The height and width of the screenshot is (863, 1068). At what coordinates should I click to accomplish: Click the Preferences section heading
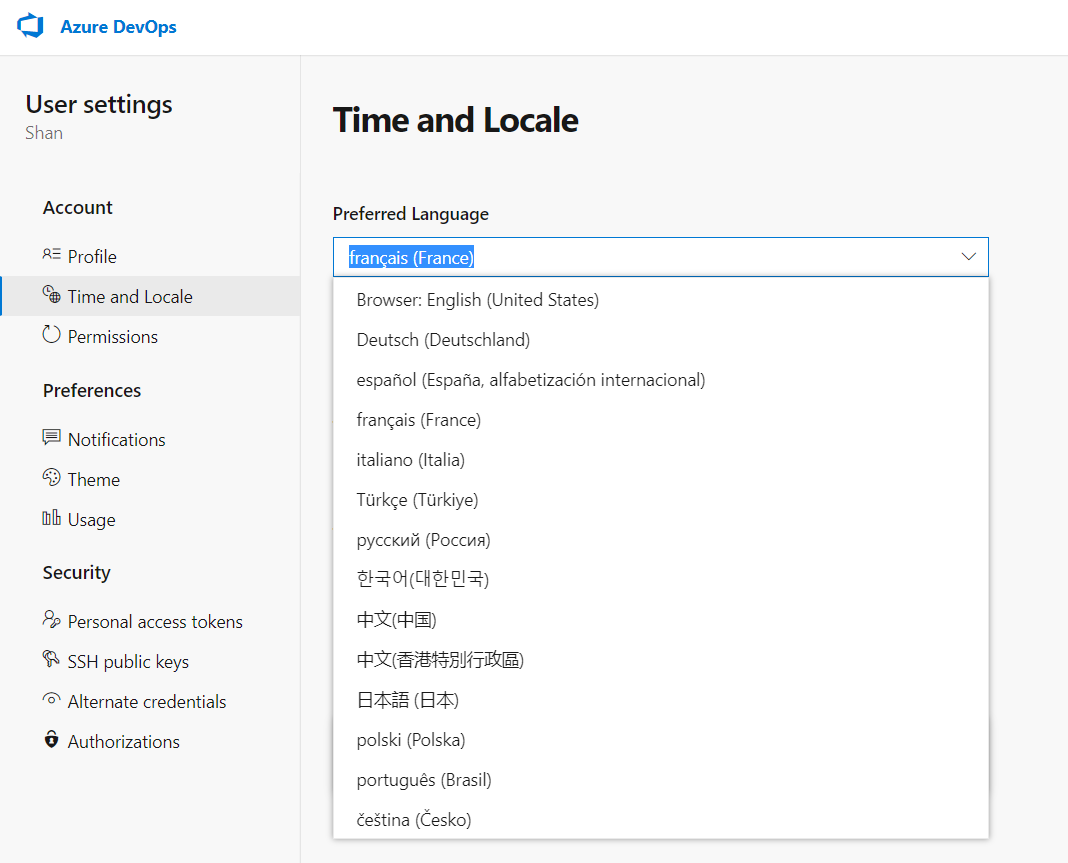click(x=92, y=390)
